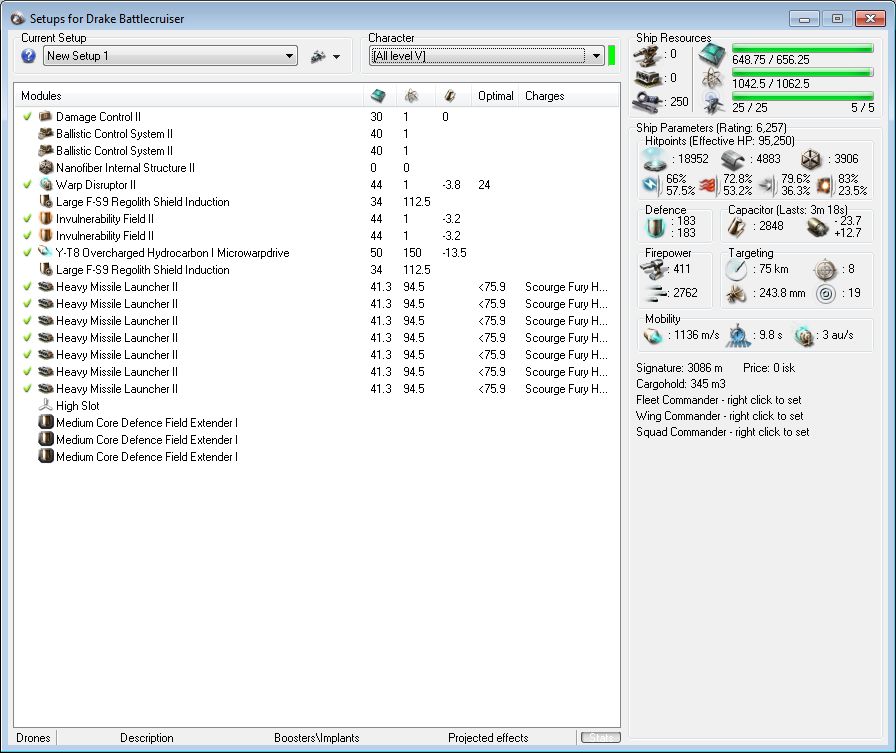Click the powergrid usage progress bar
This screenshot has height=753, width=896.
[802, 73]
